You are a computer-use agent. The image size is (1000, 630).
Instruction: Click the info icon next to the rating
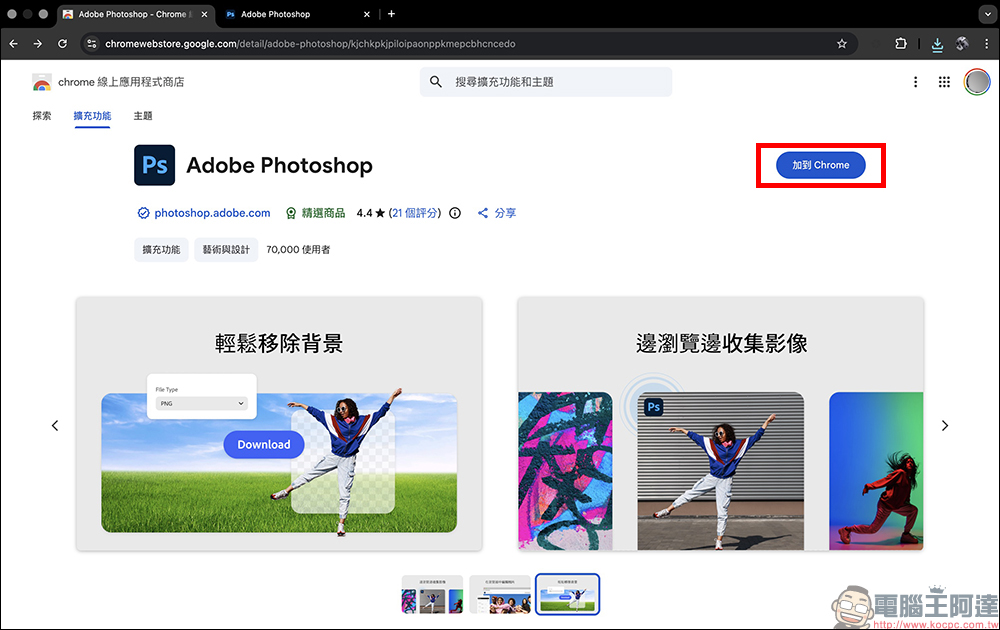pos(455,212)
